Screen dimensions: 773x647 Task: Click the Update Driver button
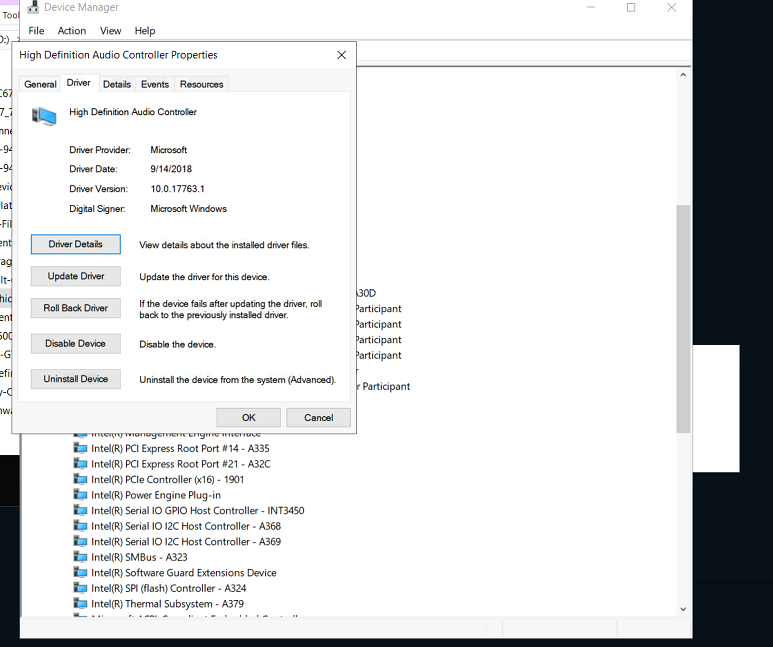[x=75, y=276]
